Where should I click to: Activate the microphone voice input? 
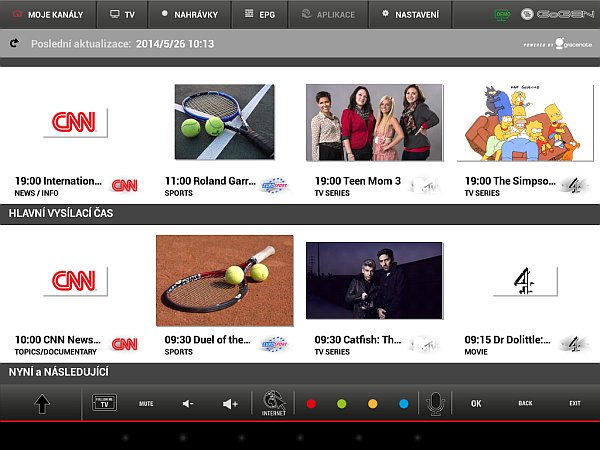pyautogui.click(x=434, y=403)
